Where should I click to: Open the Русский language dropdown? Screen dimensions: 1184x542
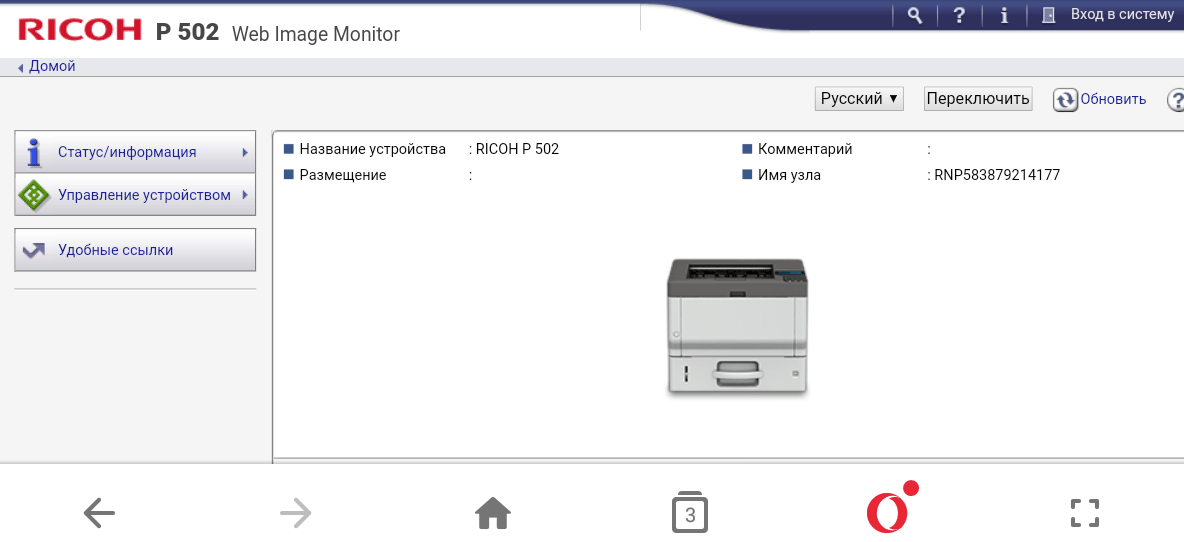[859, 98]
